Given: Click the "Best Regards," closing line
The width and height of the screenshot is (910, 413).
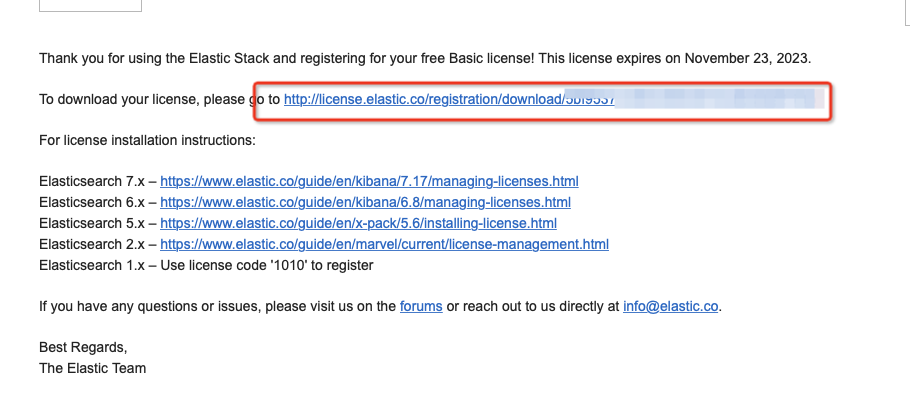Looking at the screenshot, I should tap(83, 347).
